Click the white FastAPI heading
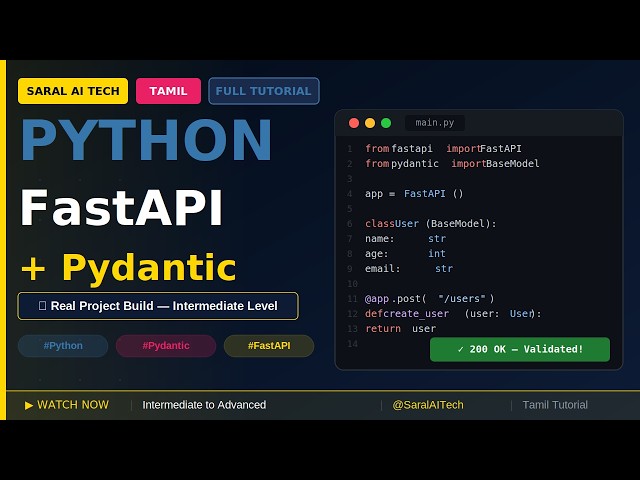 tap(121, 207)
